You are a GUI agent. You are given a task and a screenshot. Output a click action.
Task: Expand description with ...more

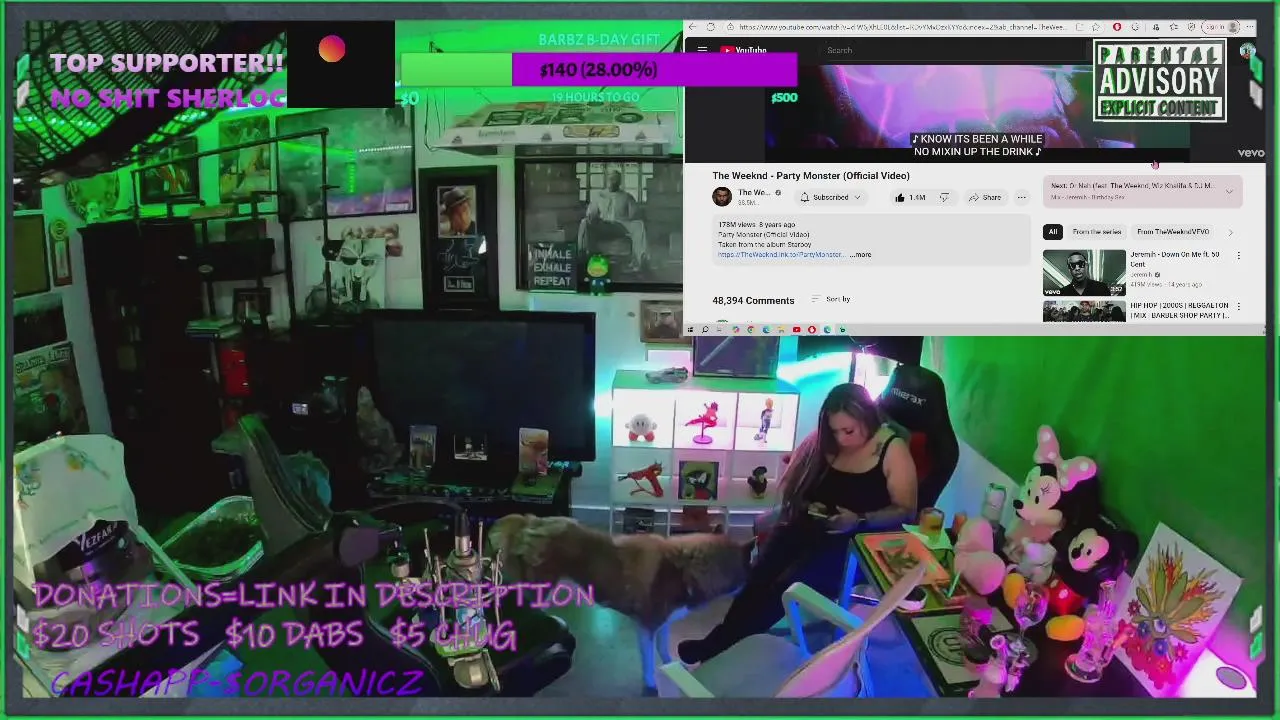[860, 255]
